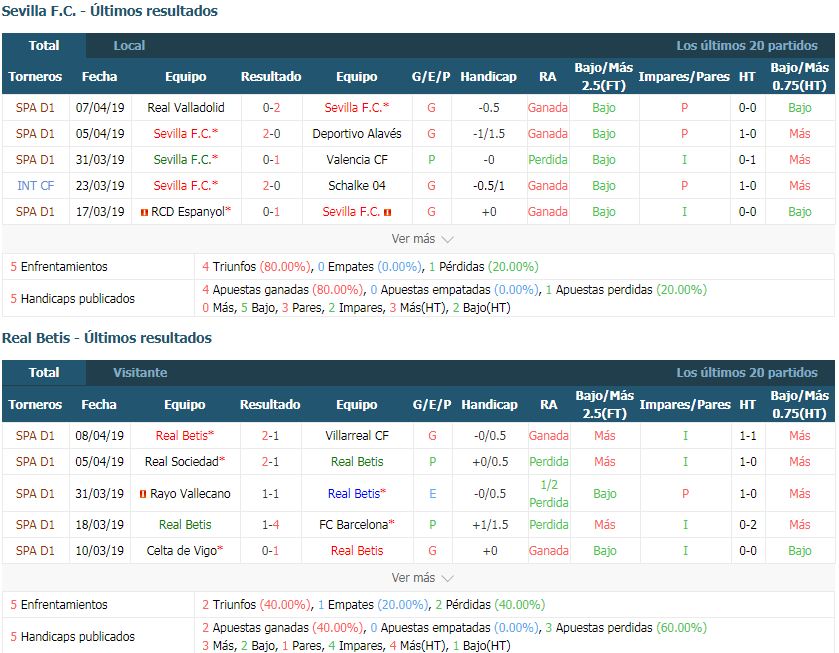Click the date 10/03/19
The width and height of the screenshot is (839, 653).
pos(100,550)
